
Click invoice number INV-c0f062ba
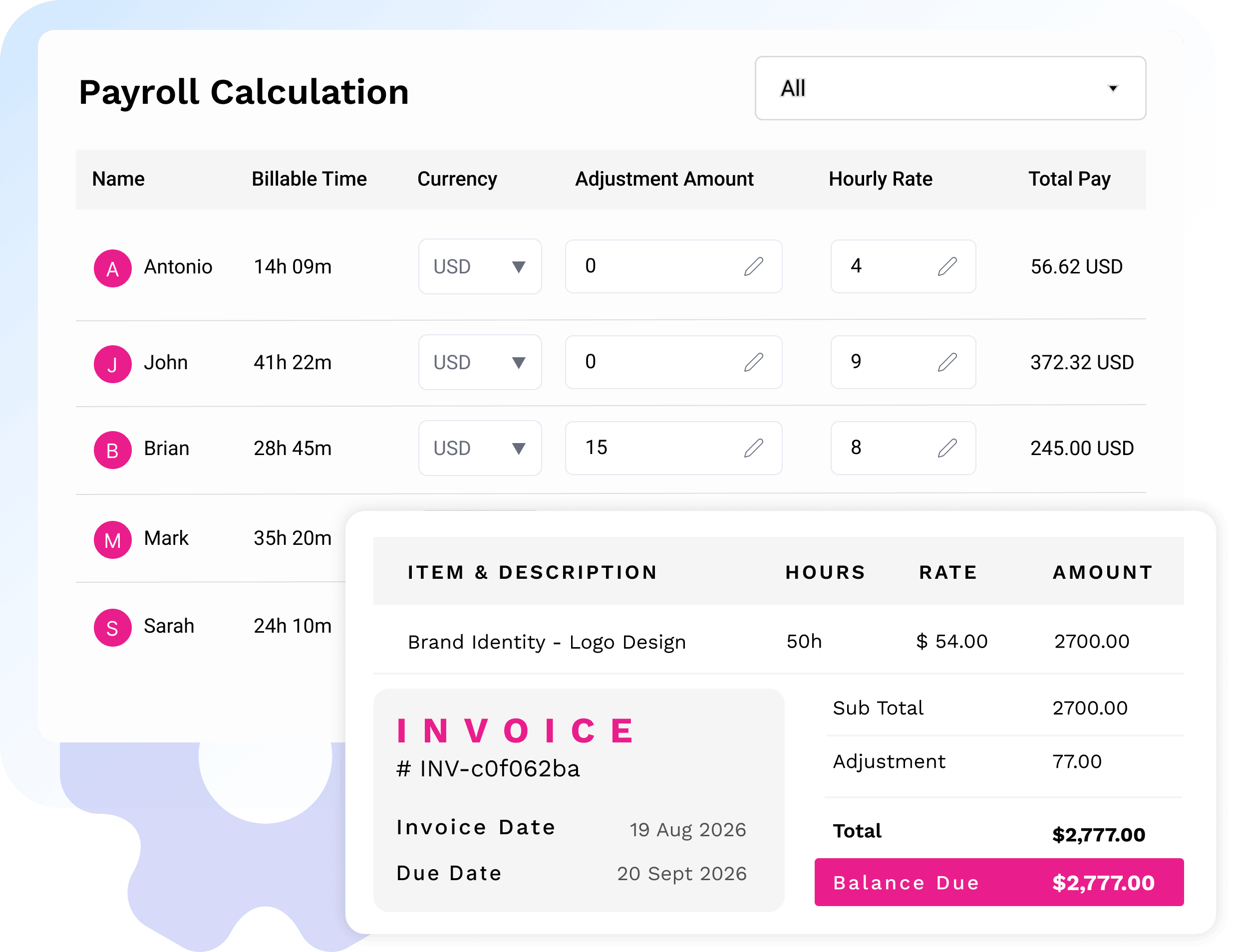tap(488, 768)
